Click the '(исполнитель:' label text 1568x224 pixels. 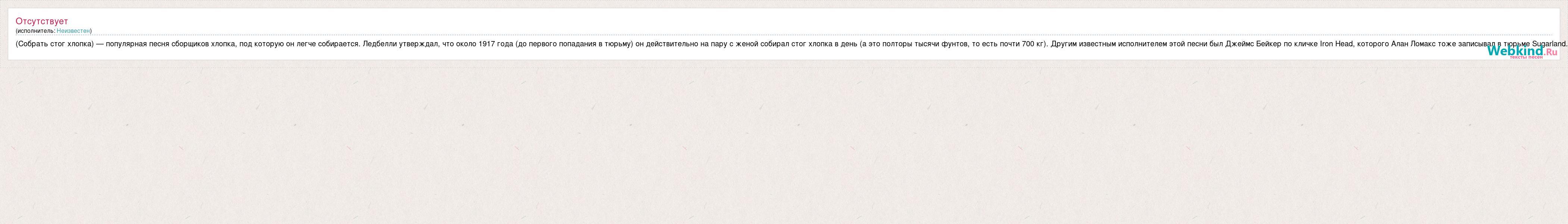(x=35, y=31)
